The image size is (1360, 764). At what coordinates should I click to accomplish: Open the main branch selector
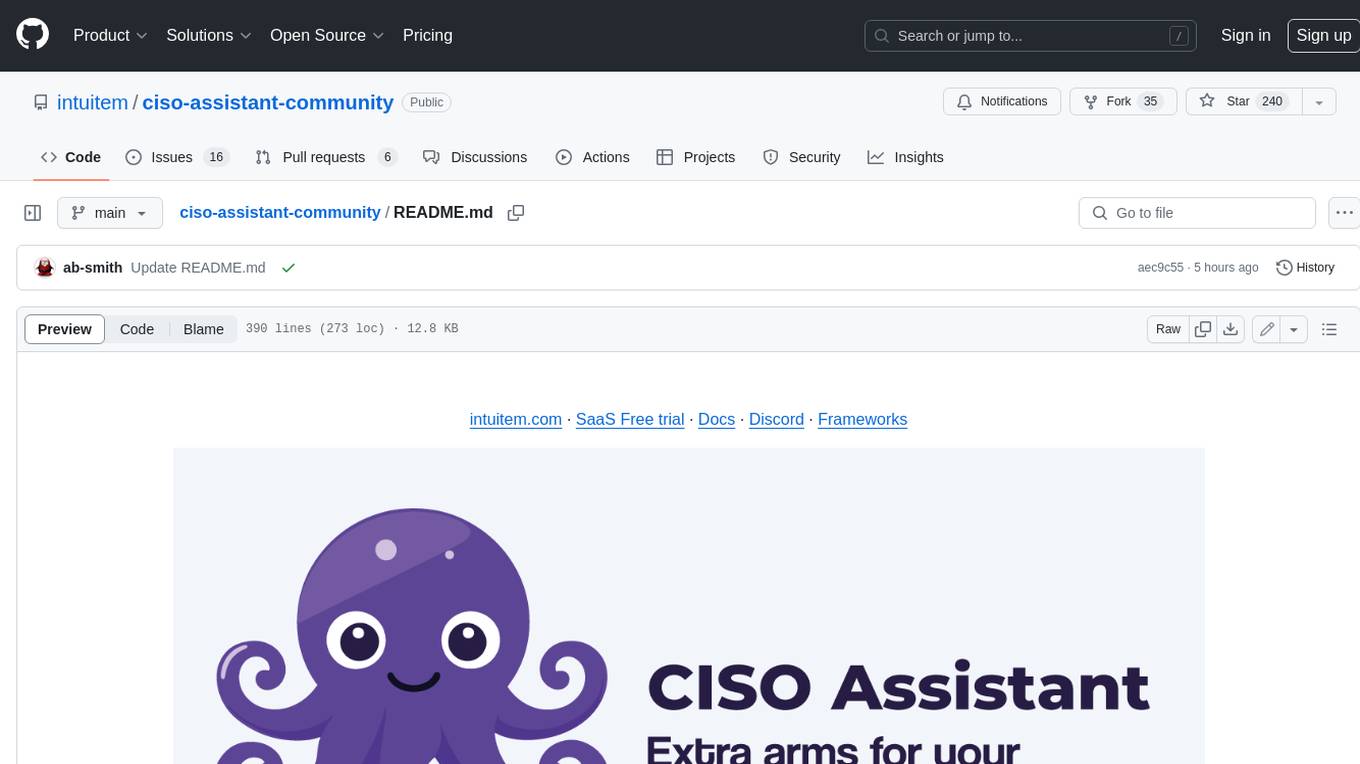109,213
